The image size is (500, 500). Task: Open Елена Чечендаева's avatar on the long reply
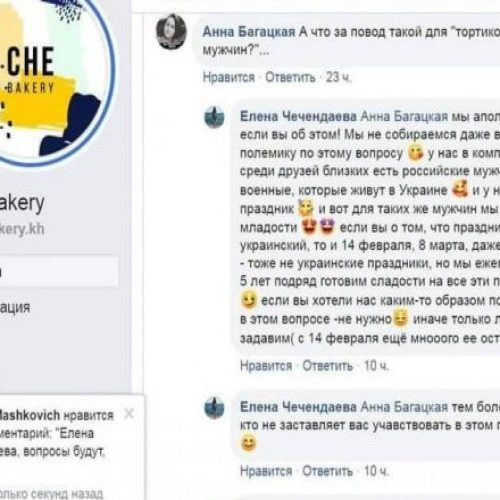tap(214, 117)
